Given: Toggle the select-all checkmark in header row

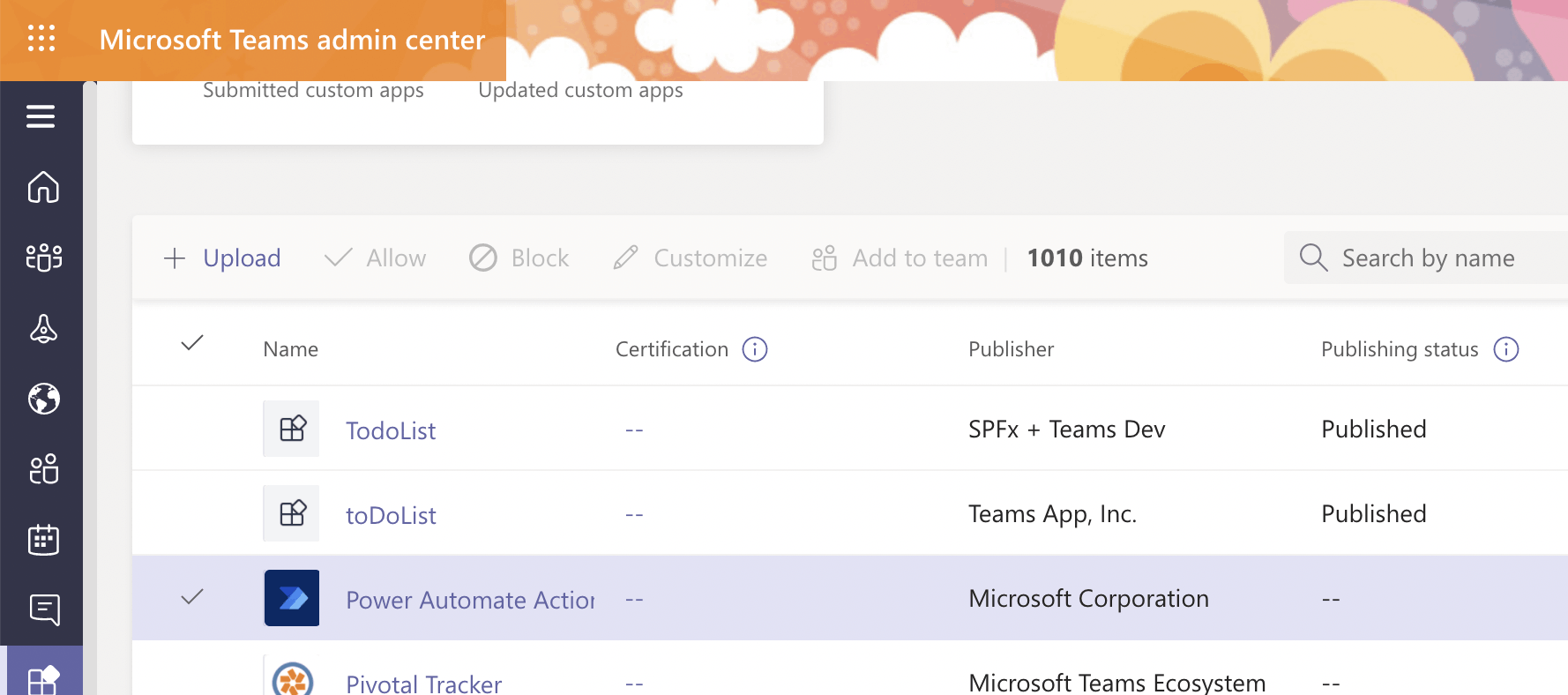Looking at the screenshot, I should coord(192,343).
